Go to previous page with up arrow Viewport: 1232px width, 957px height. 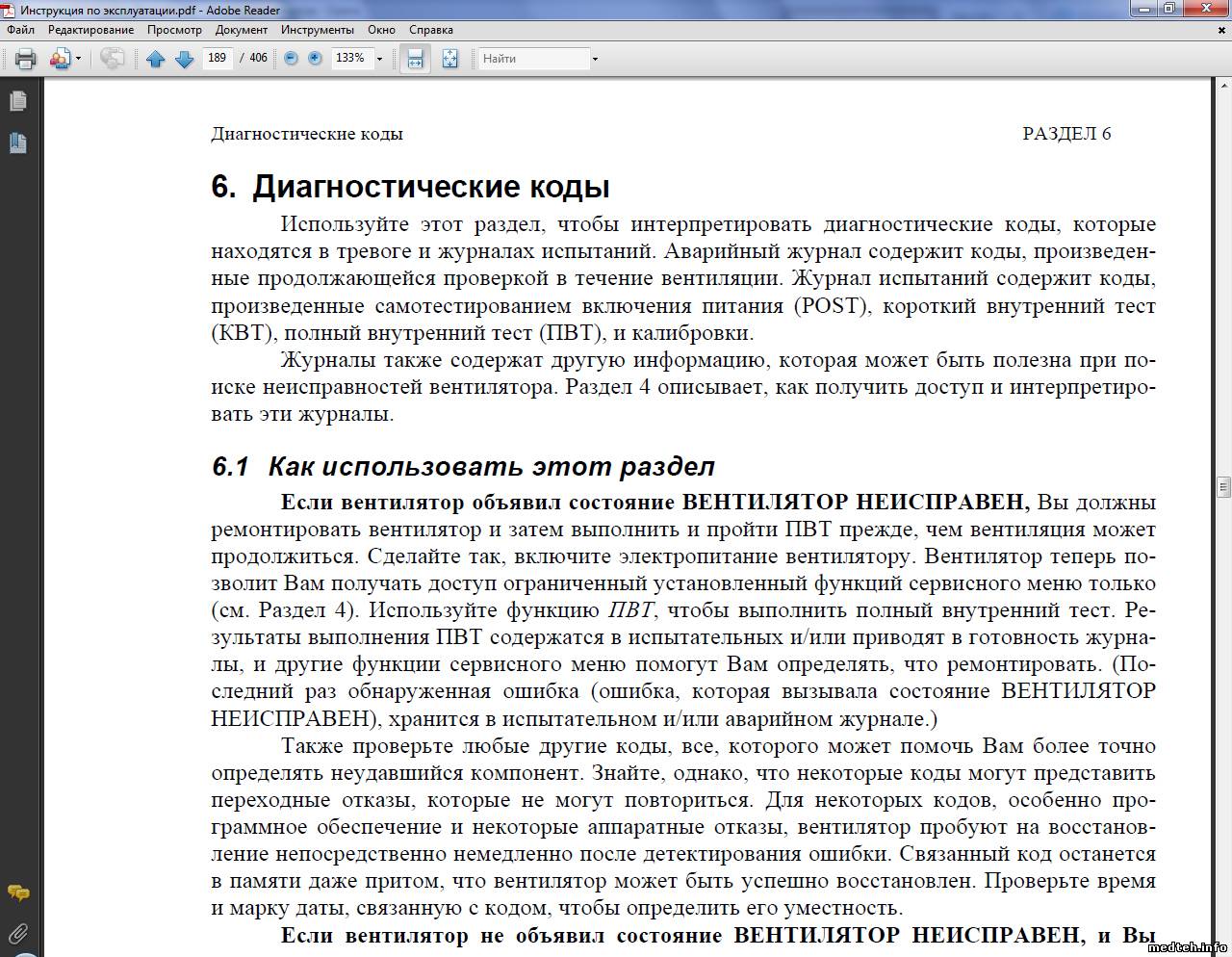[156, 59]
